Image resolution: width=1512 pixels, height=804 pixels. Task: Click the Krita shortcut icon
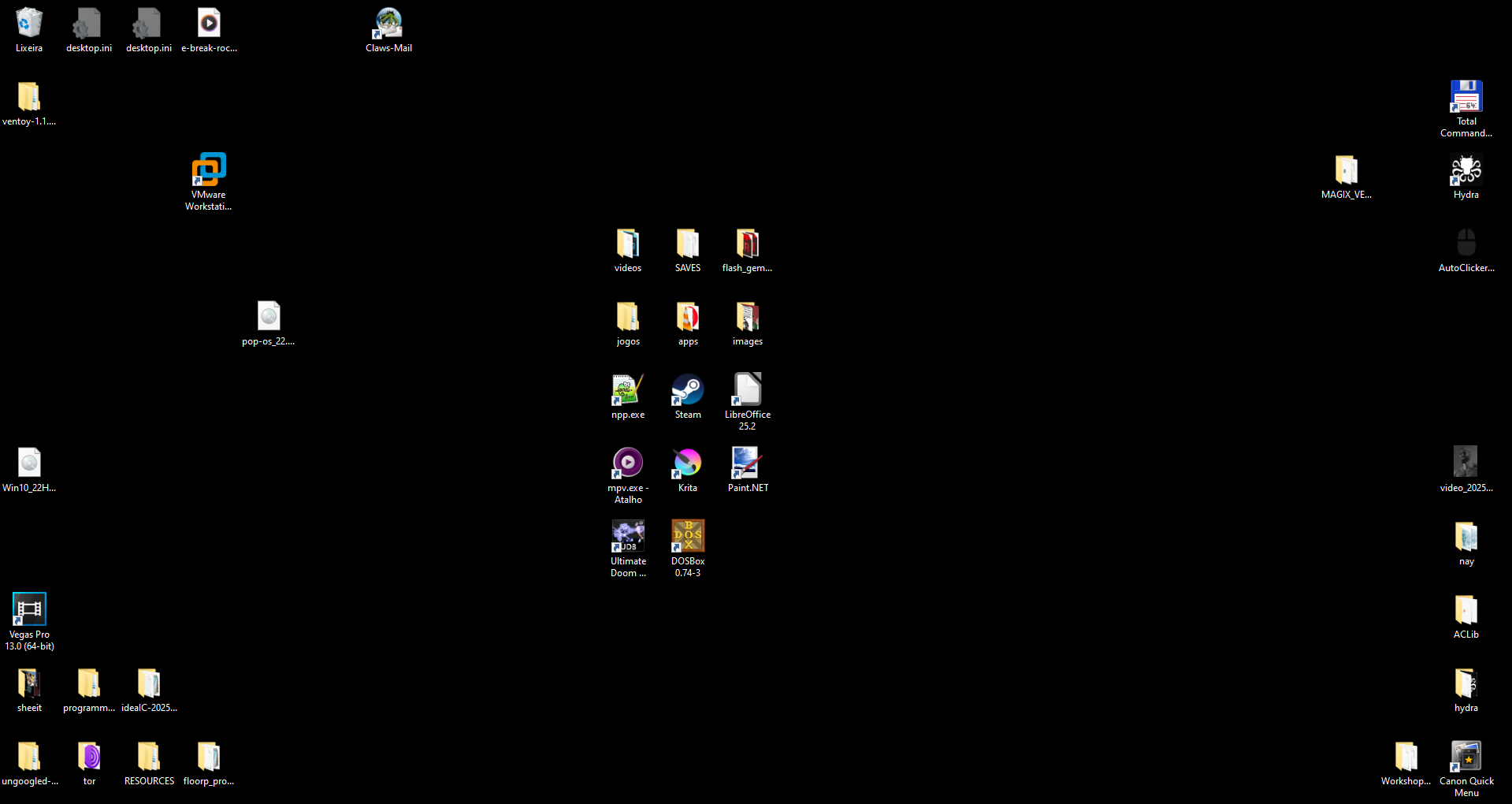pyautogui.click(x=687, y=463)
